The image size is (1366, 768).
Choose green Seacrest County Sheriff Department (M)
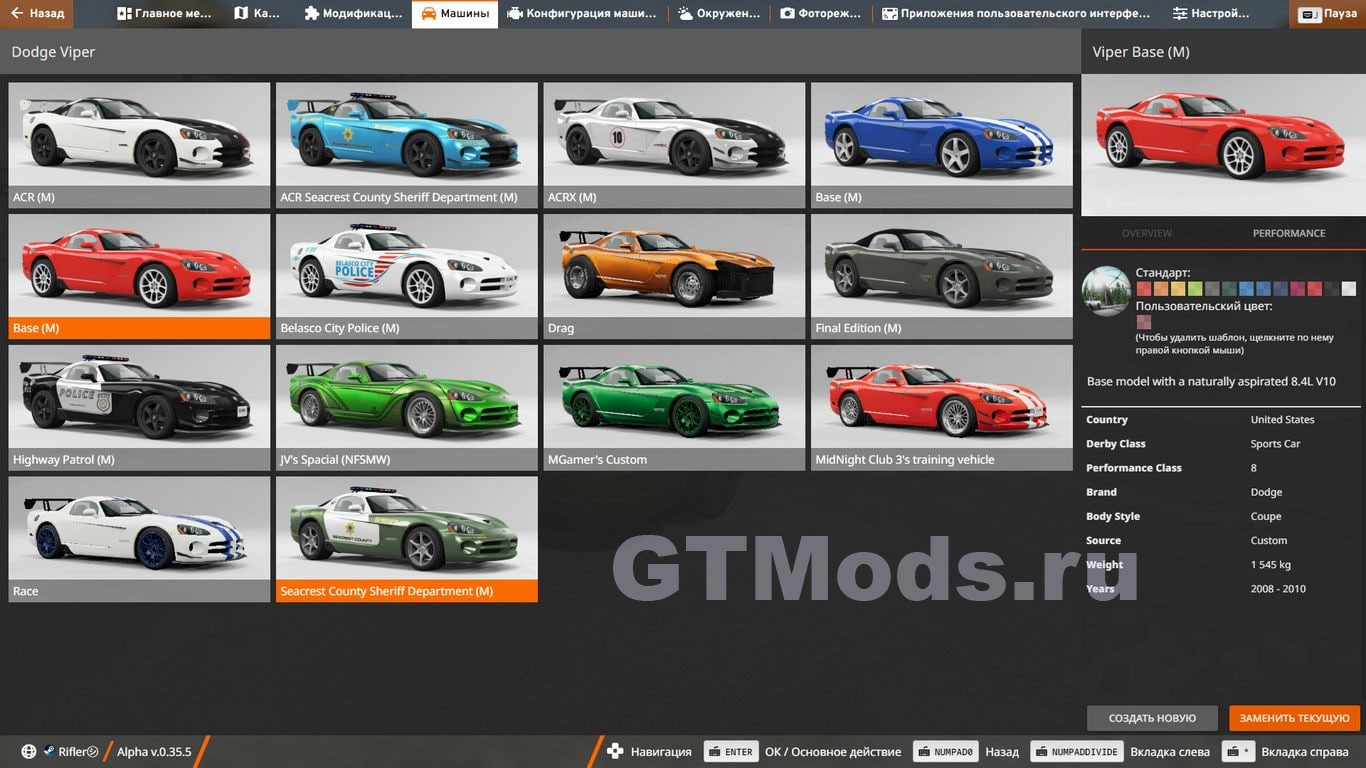[407, 539]
